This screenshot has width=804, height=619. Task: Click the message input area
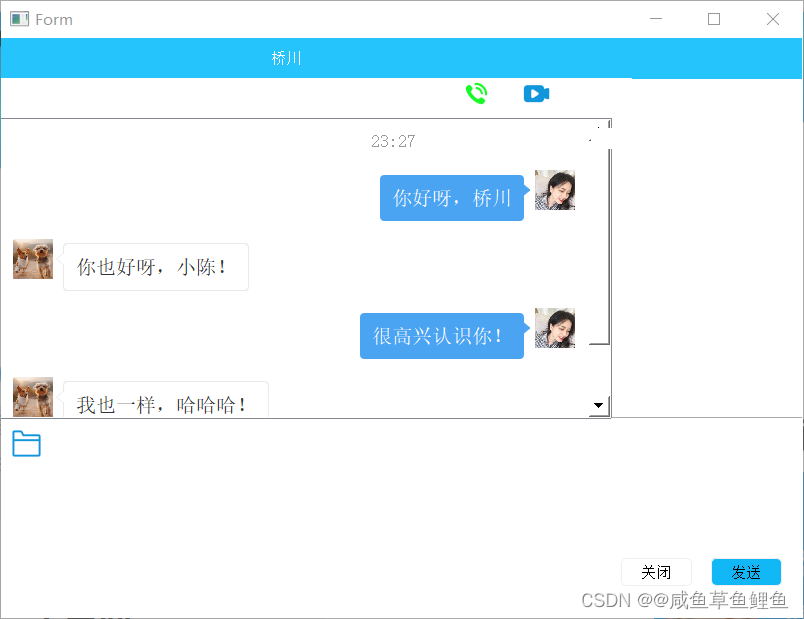coord(300,500)
